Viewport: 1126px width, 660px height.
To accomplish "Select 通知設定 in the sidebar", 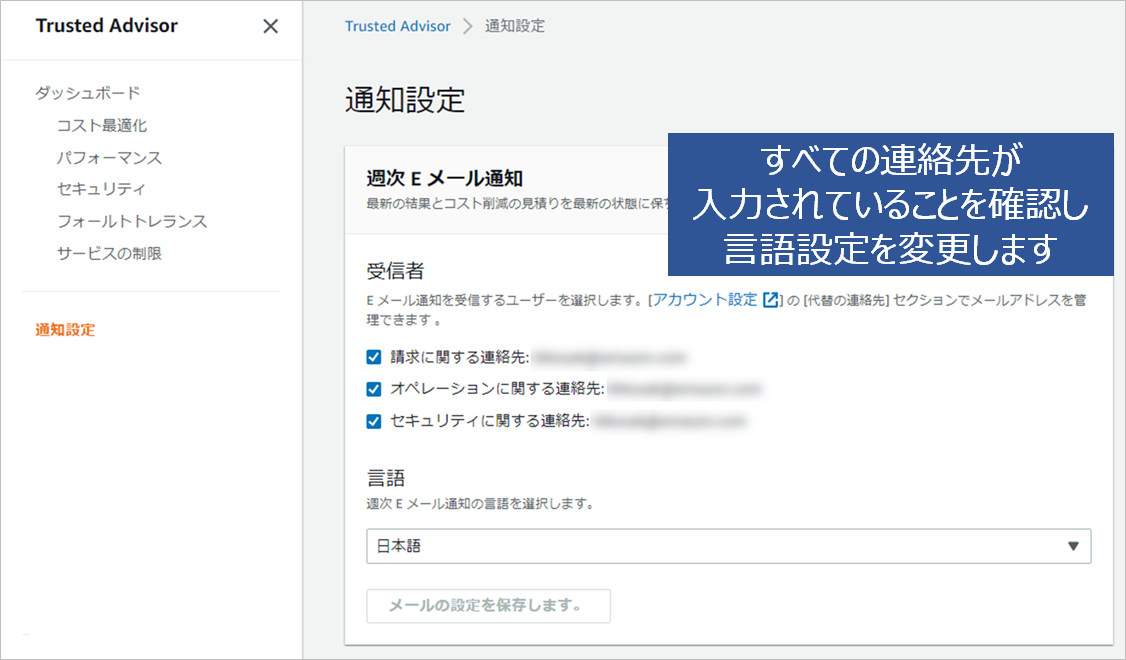I will coord(65,329).
